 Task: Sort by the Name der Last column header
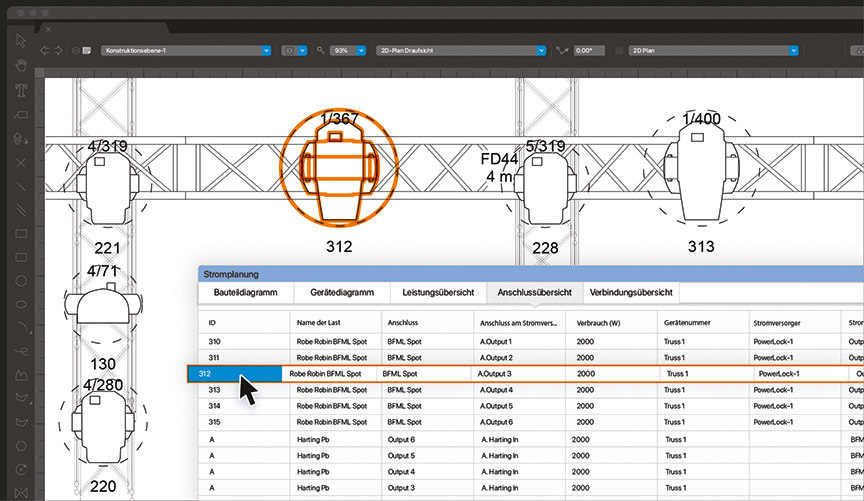pyautogui.click(x=336, y=323)
